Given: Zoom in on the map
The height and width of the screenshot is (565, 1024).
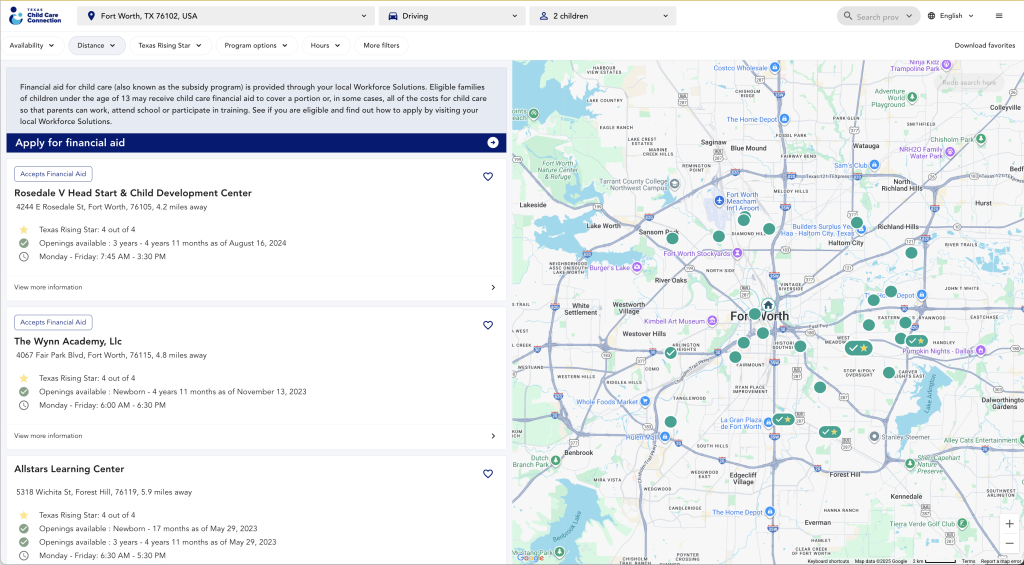Looking at the screenshot, I should pyautogui.click(x=1009, y=523).
